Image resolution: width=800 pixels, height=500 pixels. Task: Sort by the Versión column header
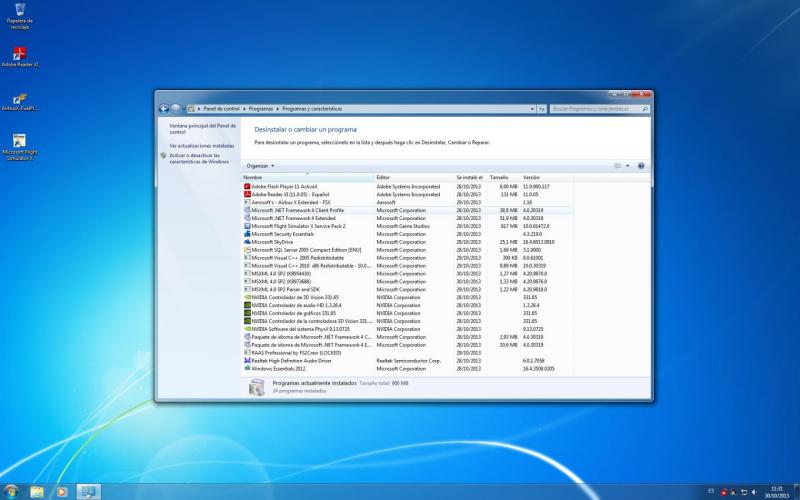pyautogui.click(x=547, y=178)
